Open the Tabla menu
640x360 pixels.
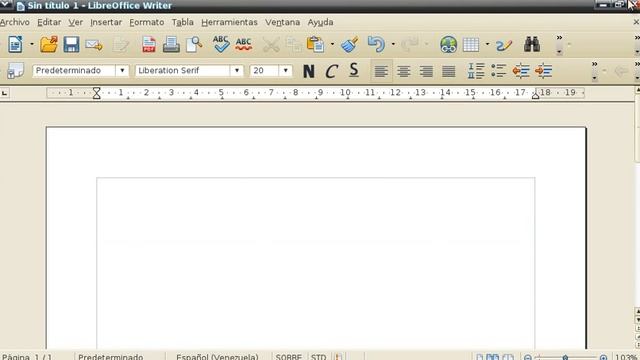coord(182,22)
